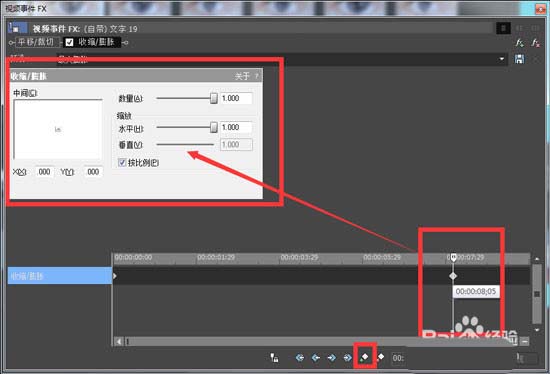This screenshot has height=374, width=550.
Task: Click the 数量 value field
Action: 236,98
